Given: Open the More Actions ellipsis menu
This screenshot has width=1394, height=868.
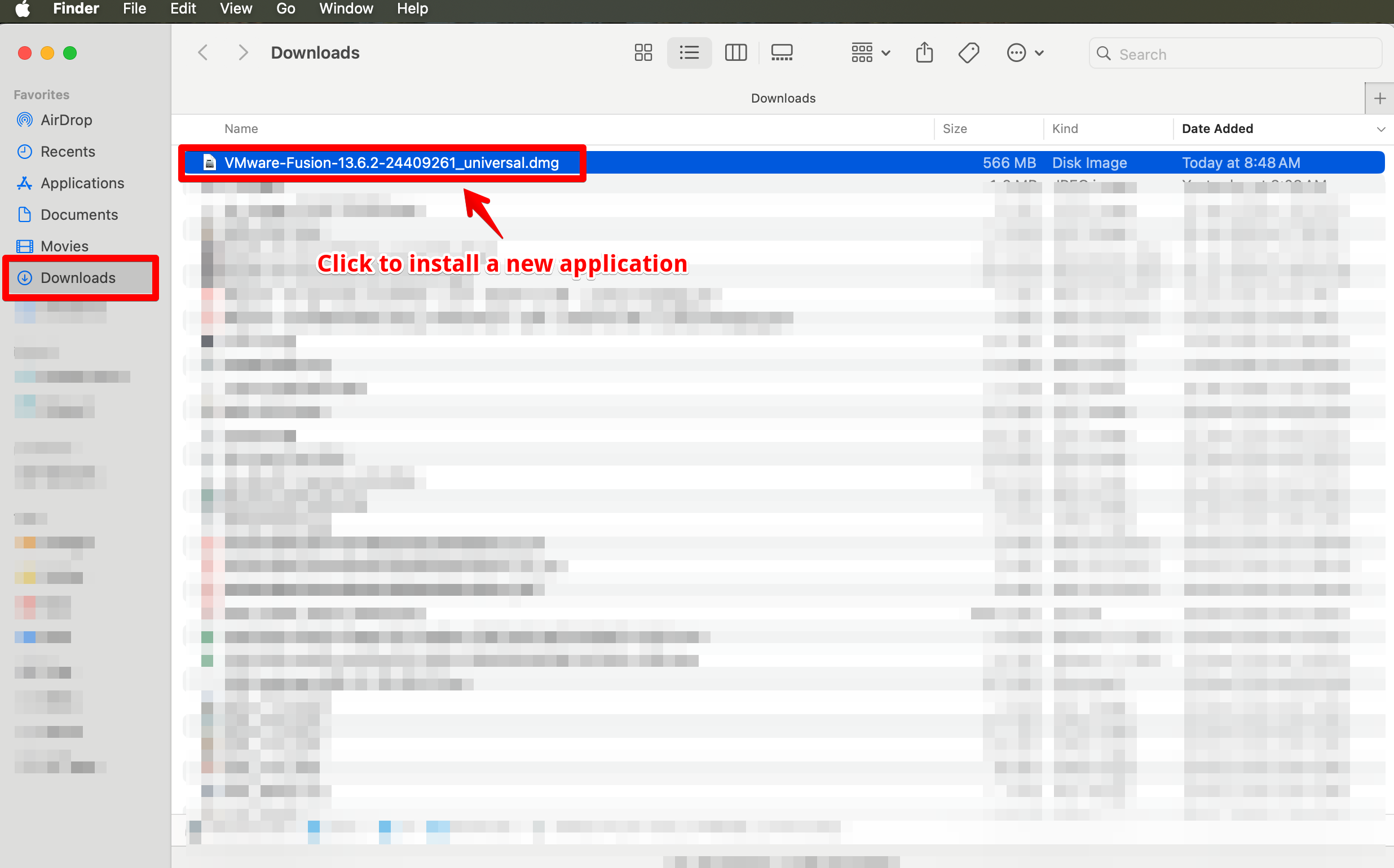Looking at the screenshot, I should click(1025, 53).
